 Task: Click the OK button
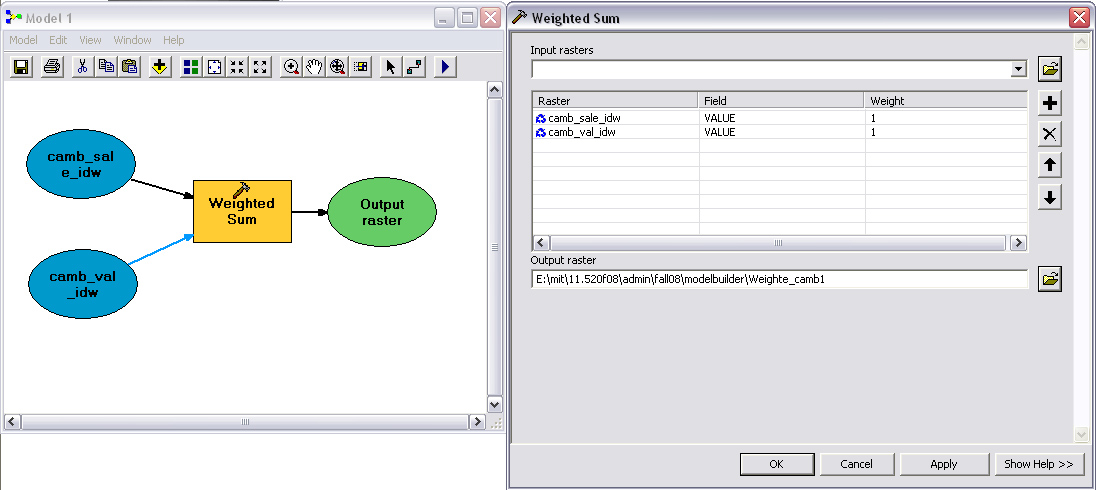pyautogui.click(x=776, y=464)
